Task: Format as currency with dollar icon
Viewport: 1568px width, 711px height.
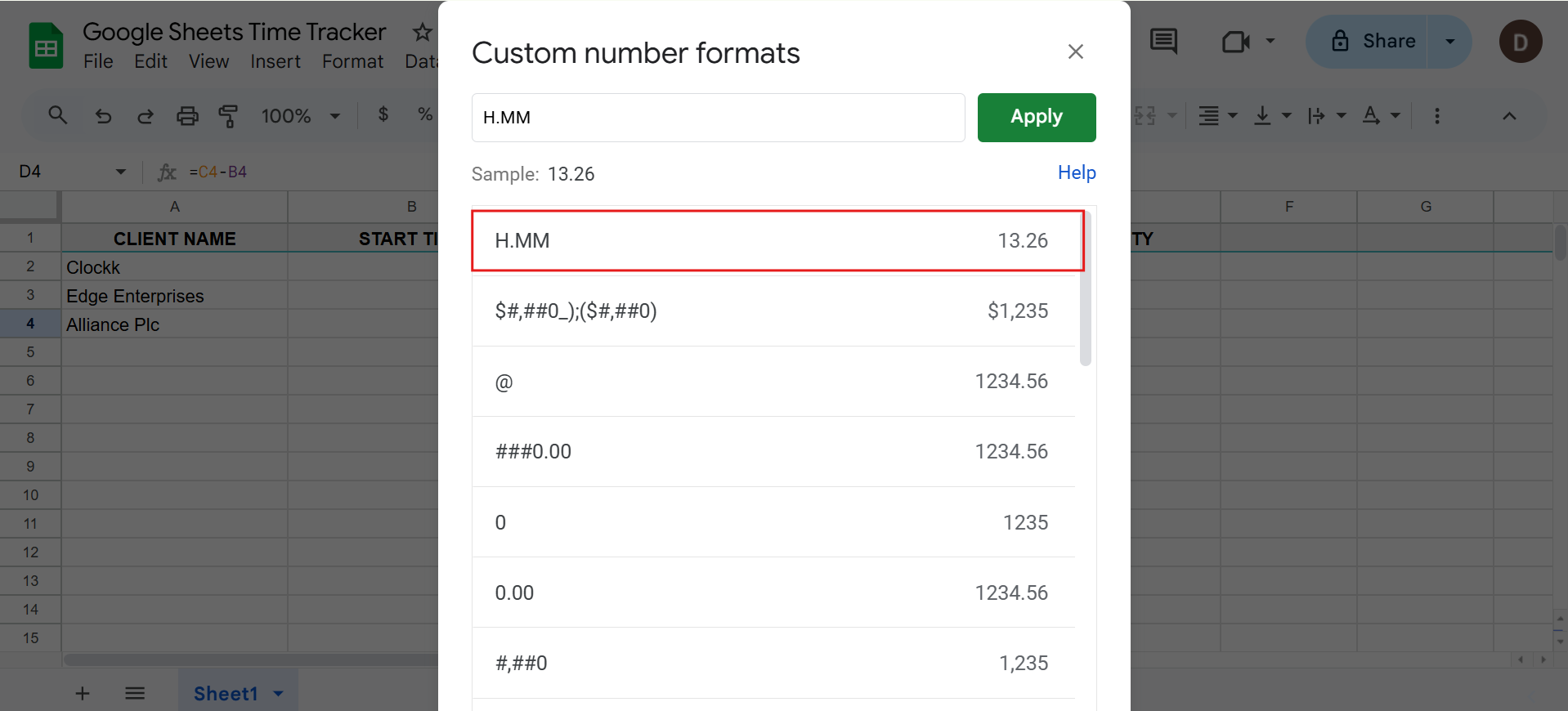Action: pyautogui.click(x=383, y=114)
